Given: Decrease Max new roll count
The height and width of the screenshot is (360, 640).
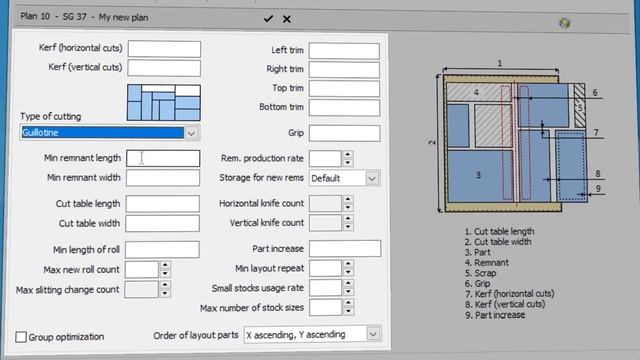Looking at the screenshot, I should click(x=165, y=273).
